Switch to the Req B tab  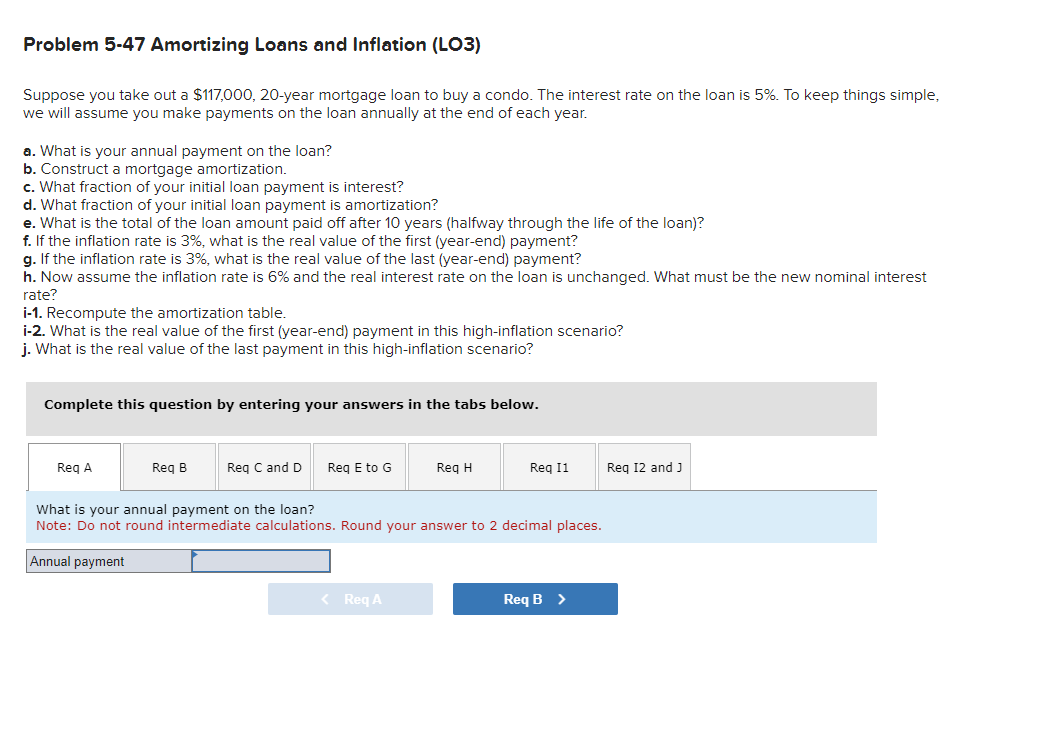[169, 466]
